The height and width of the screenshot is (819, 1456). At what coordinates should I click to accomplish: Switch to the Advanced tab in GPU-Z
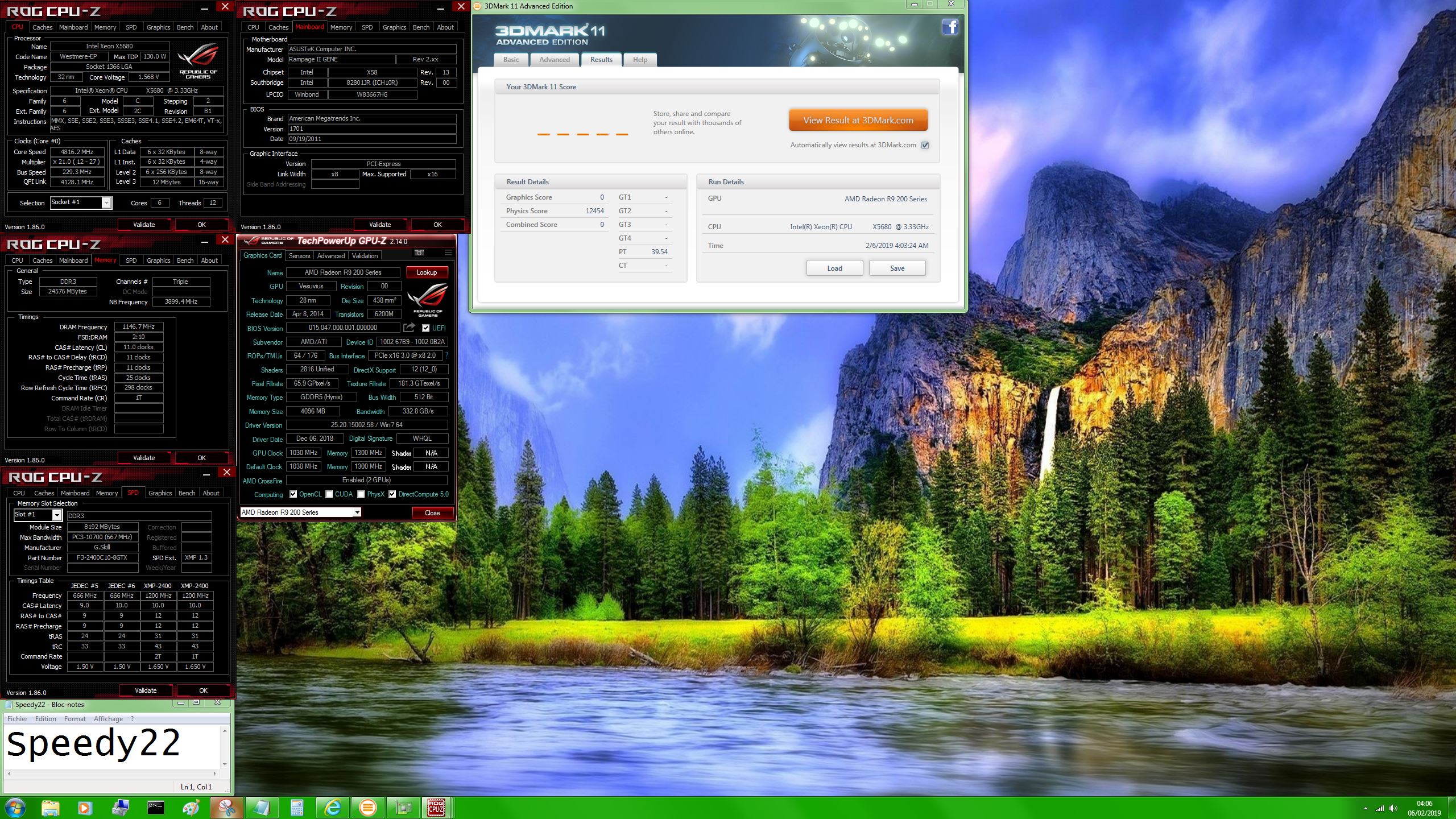click(x=331, y=256)
